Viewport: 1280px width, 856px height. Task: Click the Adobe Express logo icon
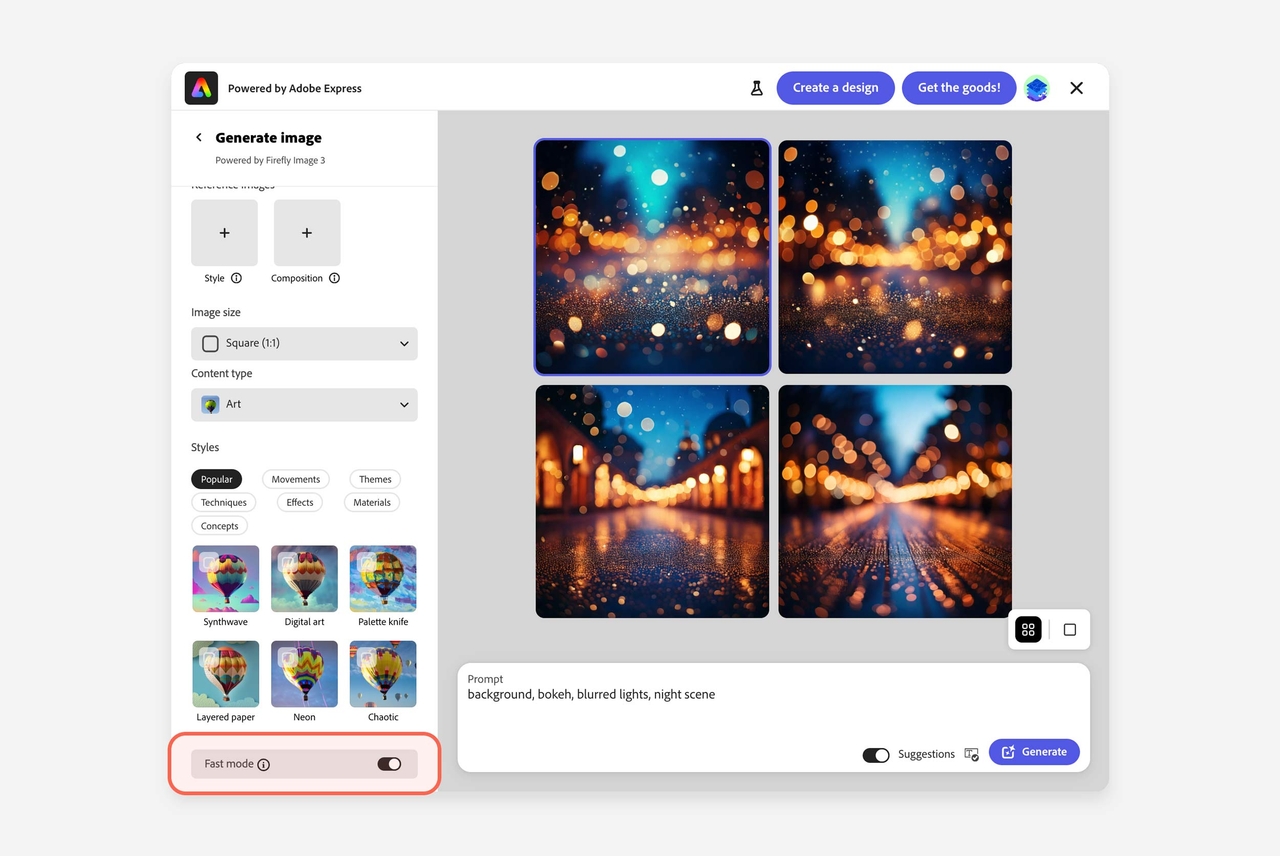[201, 88]
